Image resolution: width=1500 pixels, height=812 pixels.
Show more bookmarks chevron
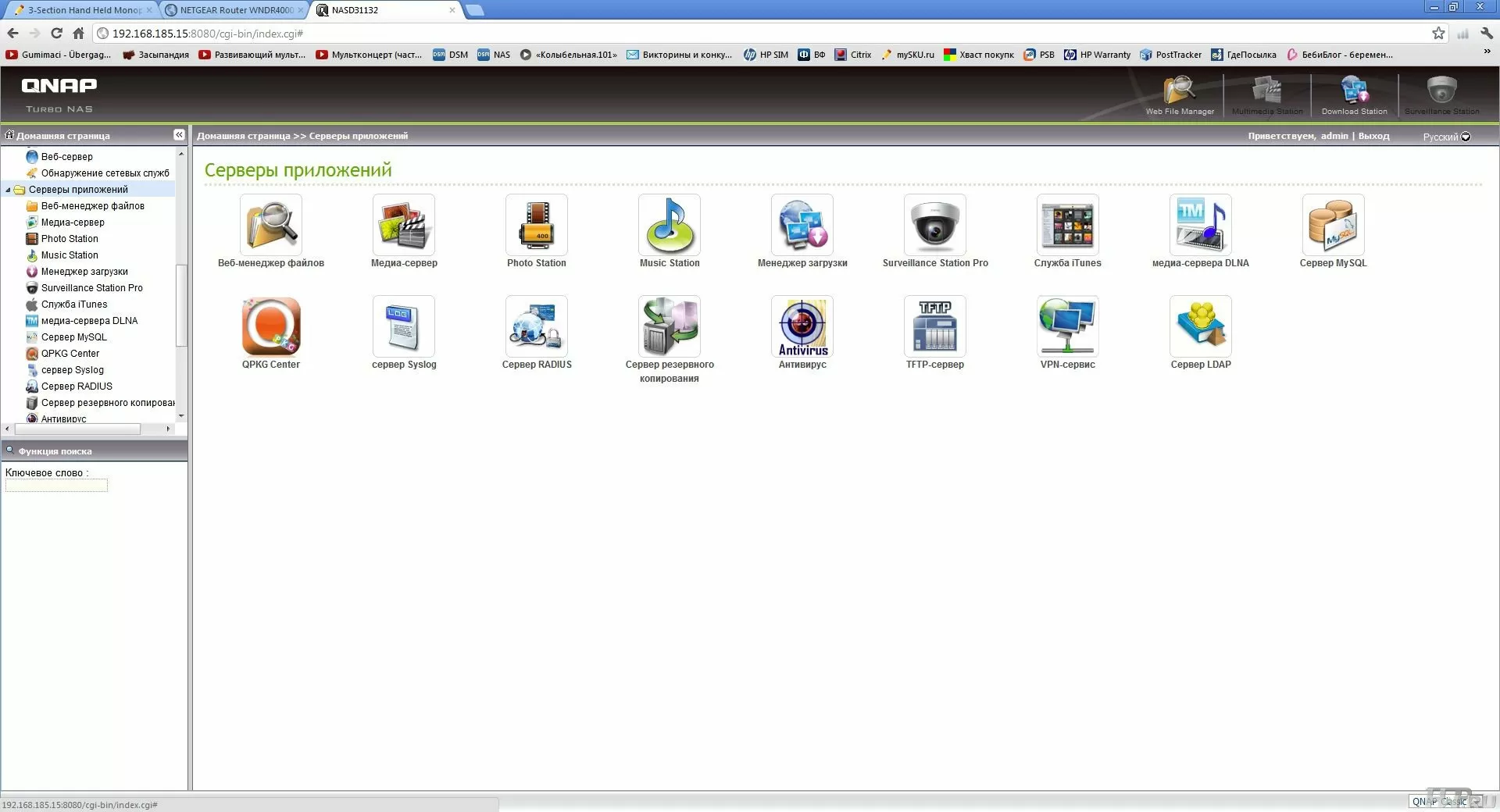(x=1487, y=52)
